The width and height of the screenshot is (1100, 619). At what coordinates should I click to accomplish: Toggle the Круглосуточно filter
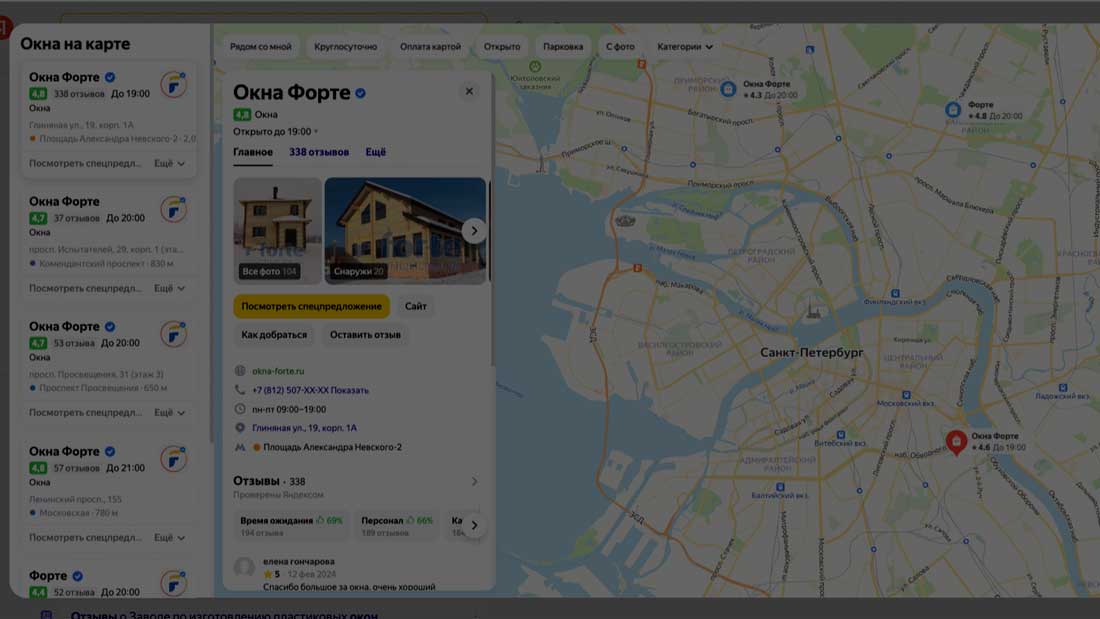[345, 46]
